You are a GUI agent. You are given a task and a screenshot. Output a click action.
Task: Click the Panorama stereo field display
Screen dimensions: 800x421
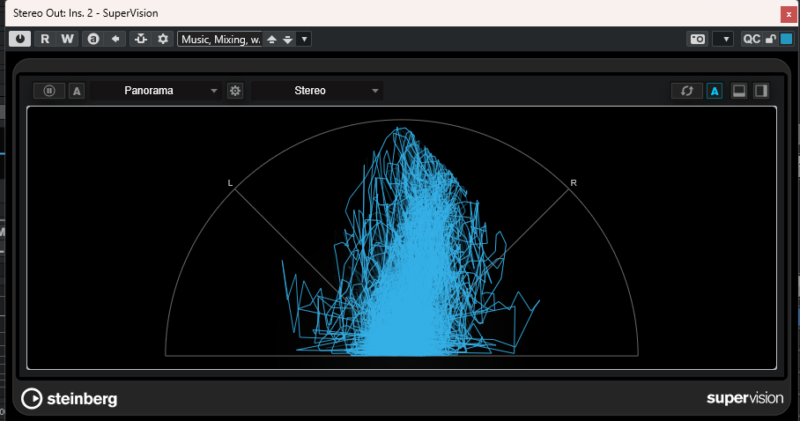tap(402, 238)
